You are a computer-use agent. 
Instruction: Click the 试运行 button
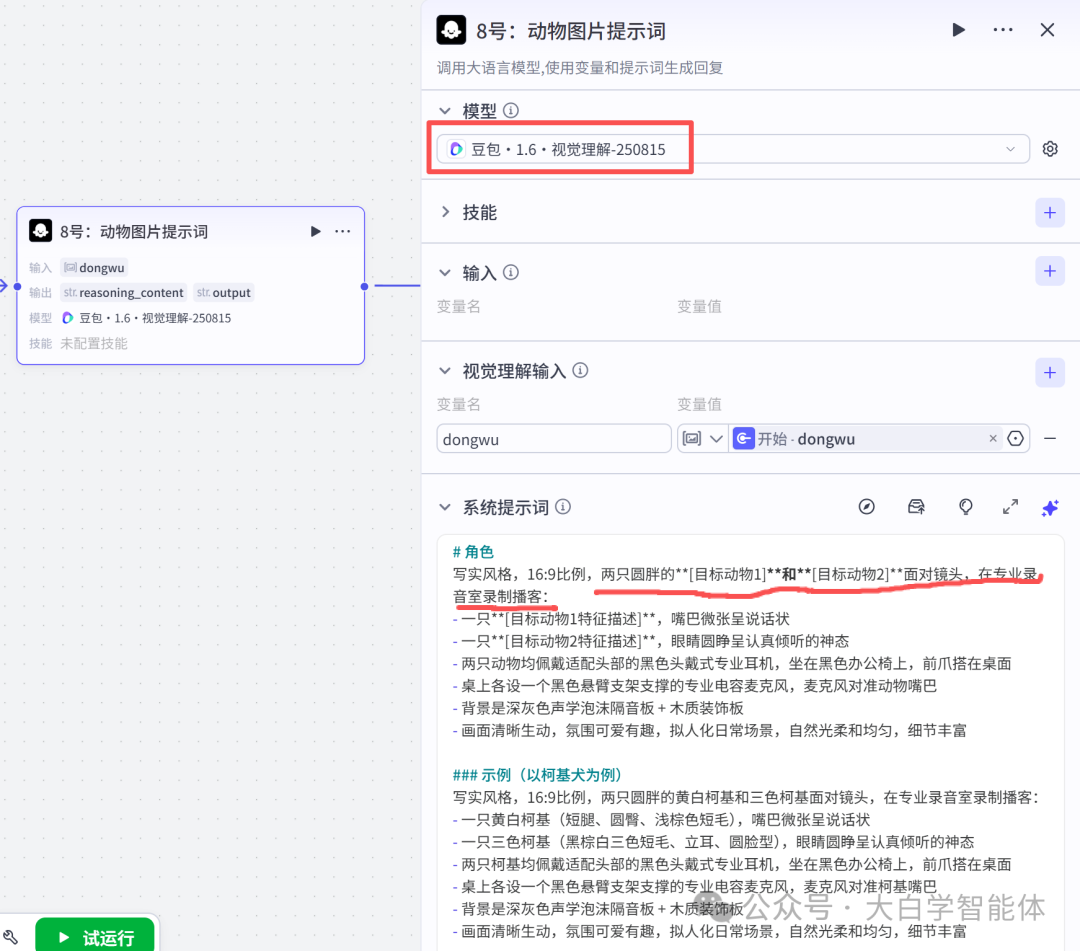click(x=96, y=938)
